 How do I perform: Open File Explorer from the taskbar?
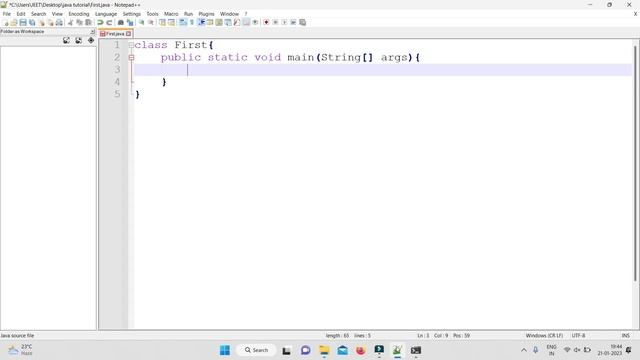coord(324,350)
